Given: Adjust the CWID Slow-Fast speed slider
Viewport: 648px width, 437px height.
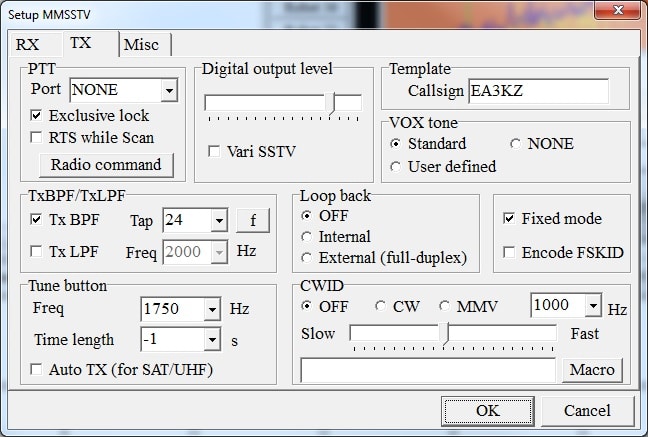Looking at the screenshot, I should [x=446, y=335].
